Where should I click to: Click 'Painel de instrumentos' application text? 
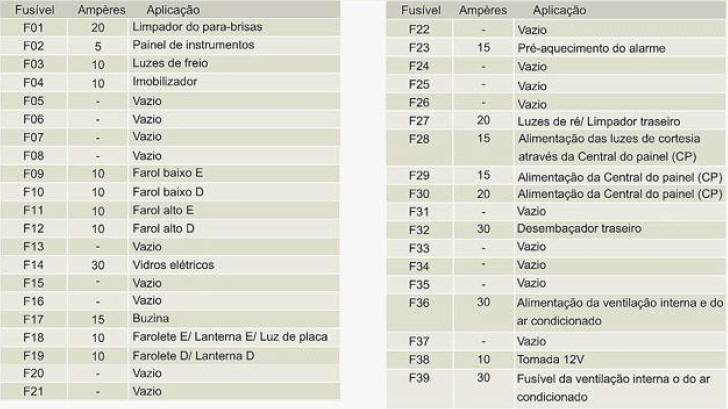(193, 45)
